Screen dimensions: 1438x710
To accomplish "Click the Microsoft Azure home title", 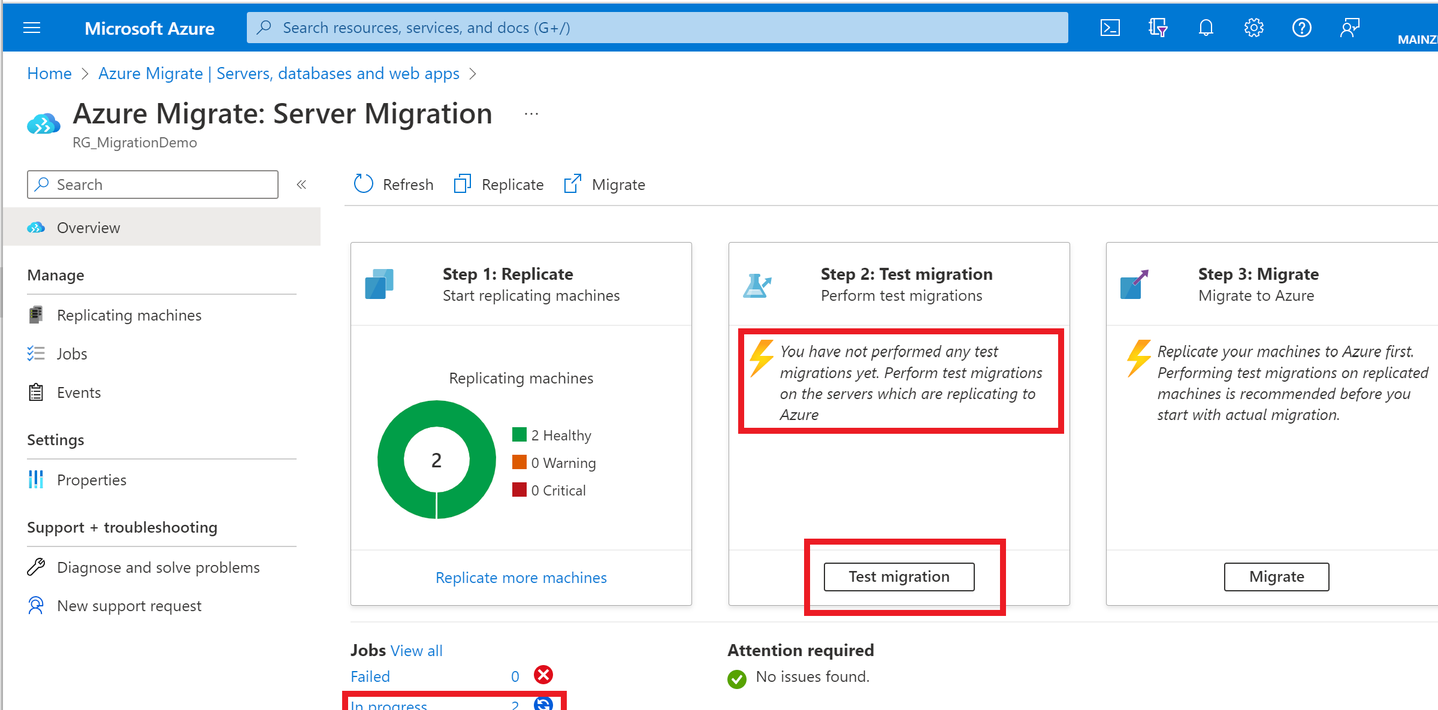I will click(x=150, y=28).
